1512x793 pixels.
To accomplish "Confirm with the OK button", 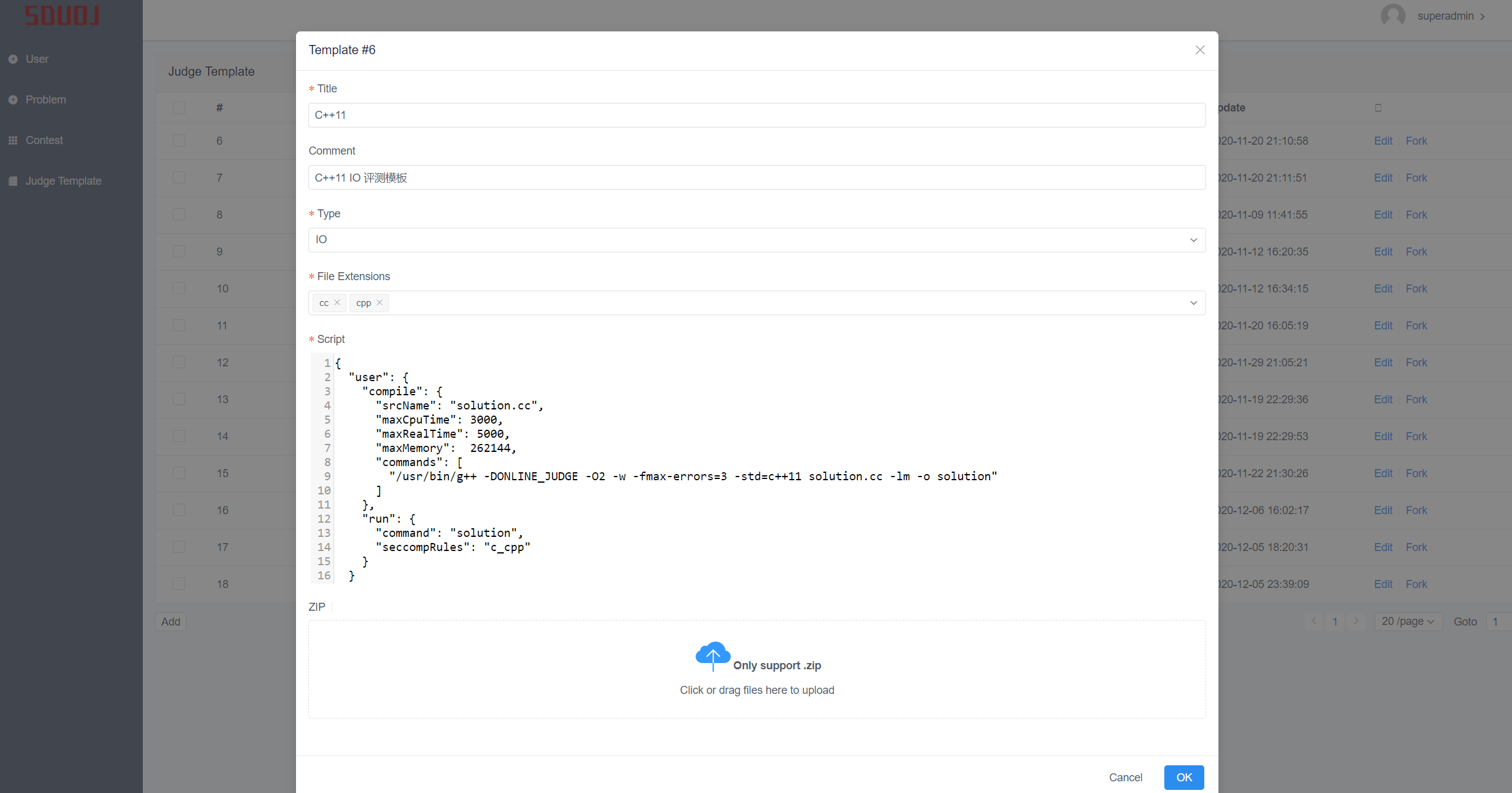I will 1183,778.
